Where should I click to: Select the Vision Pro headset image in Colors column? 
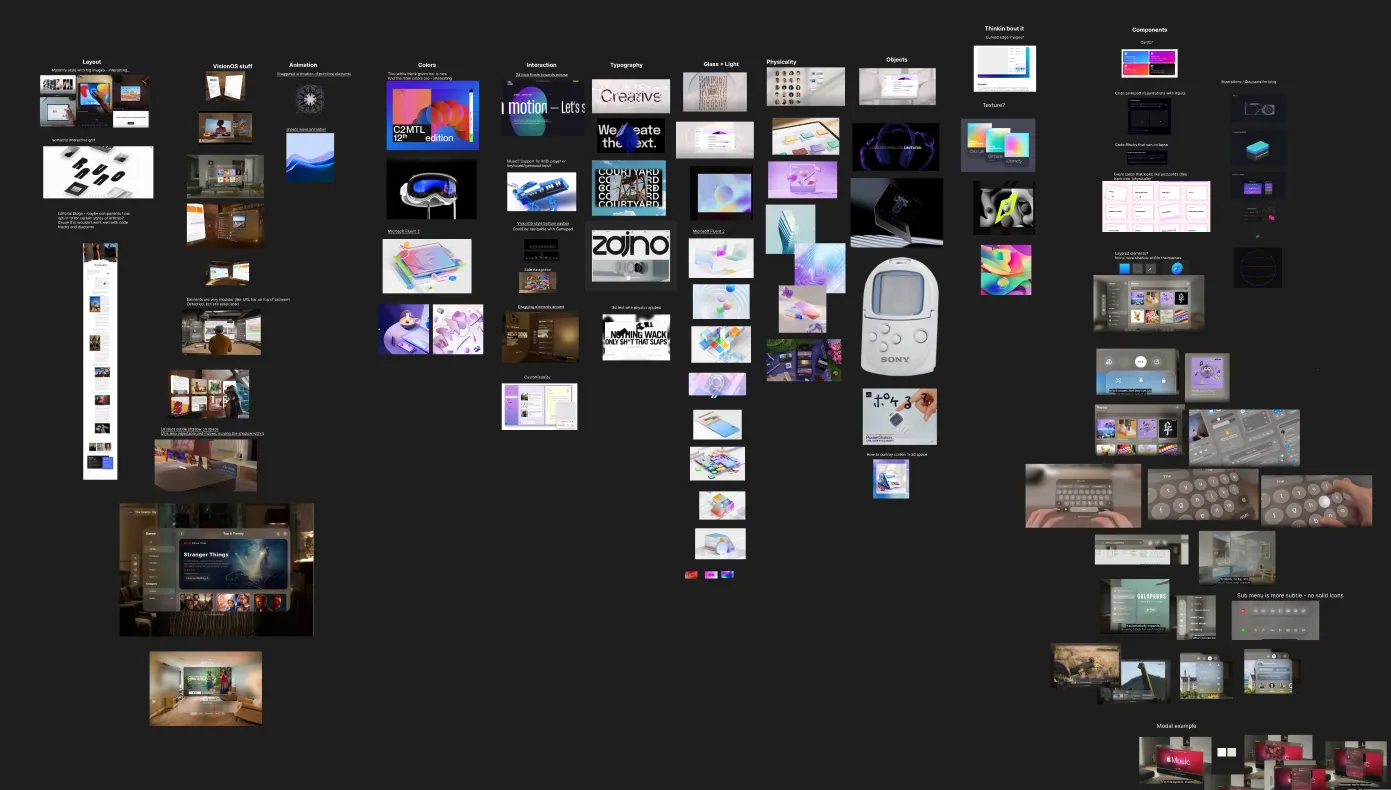click(x=432, y=189)
